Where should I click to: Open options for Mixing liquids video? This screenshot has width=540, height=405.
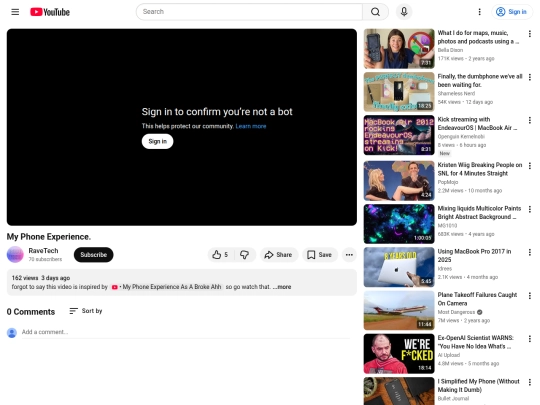tap(530, 209)
